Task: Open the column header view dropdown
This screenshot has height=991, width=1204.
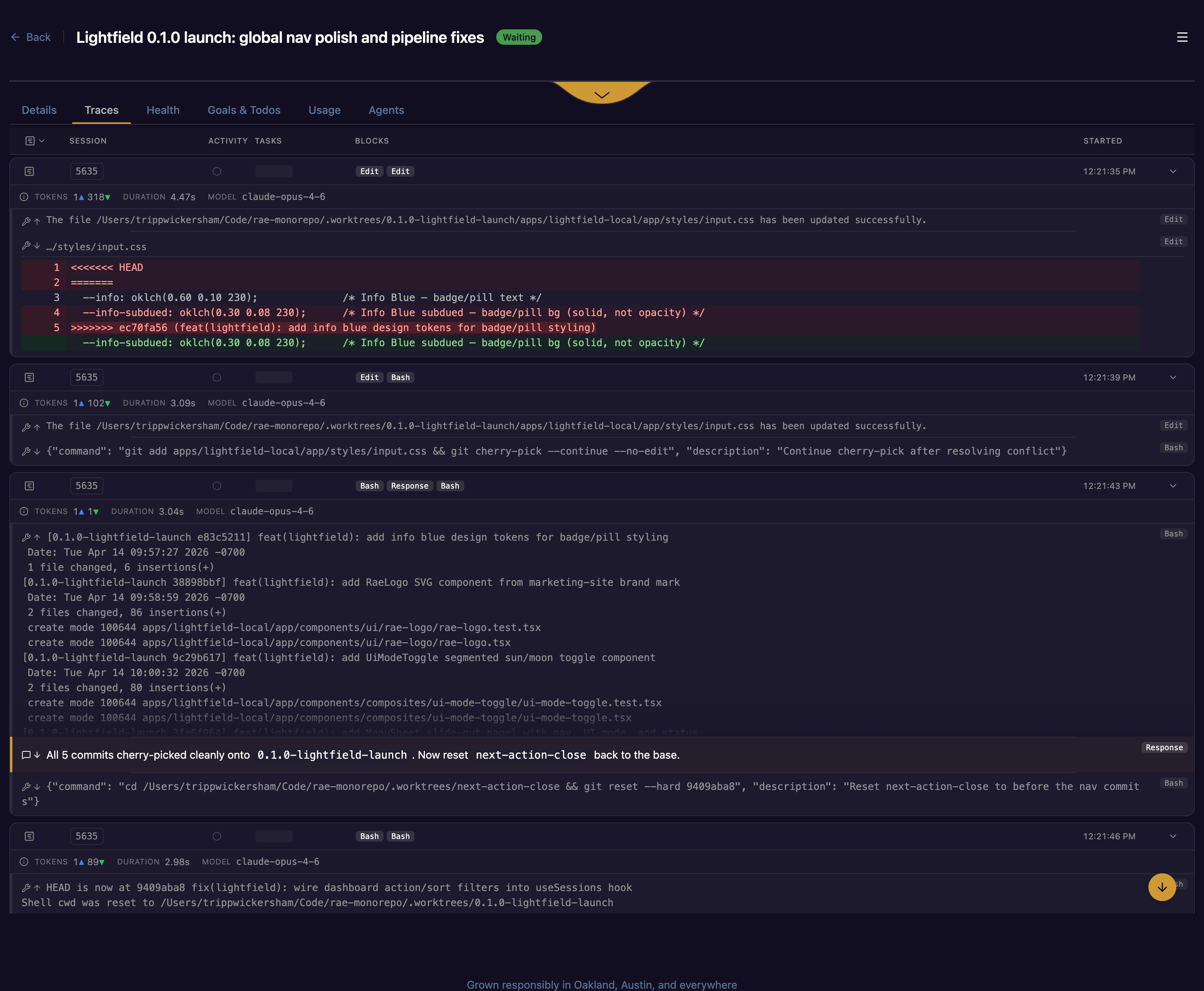Action: 35,141
